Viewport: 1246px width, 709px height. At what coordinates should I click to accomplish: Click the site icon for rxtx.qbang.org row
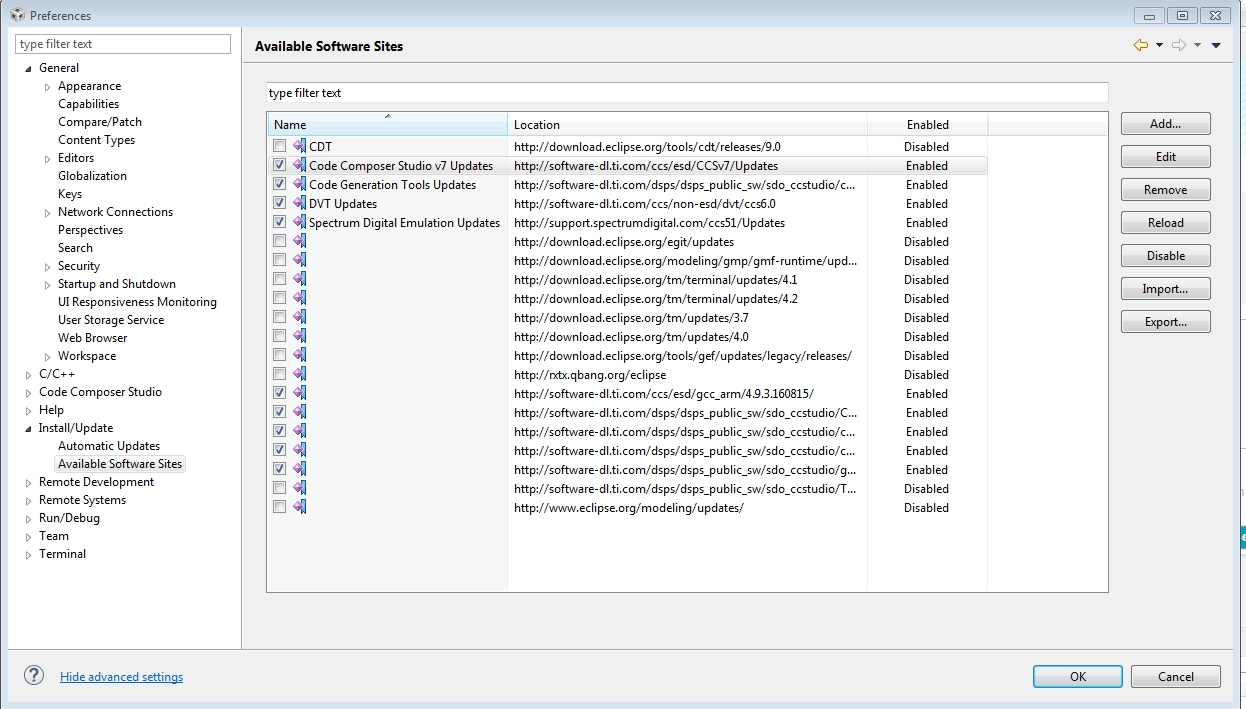[x=299, y=374]
